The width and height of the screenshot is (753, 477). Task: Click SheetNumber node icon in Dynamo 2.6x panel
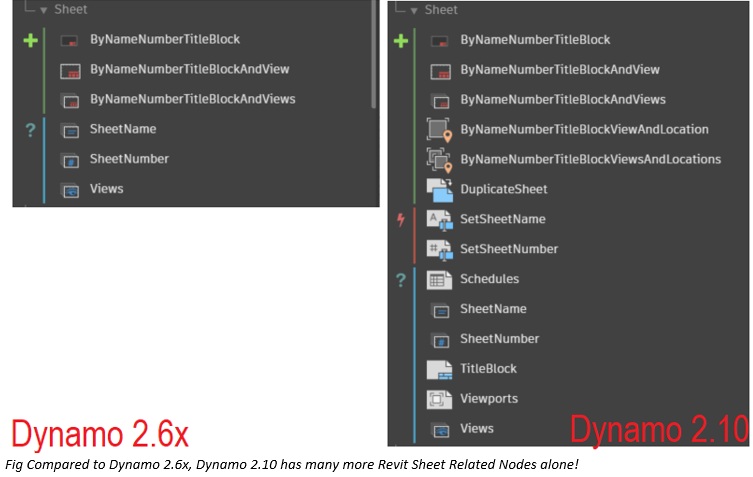point(70,161)
